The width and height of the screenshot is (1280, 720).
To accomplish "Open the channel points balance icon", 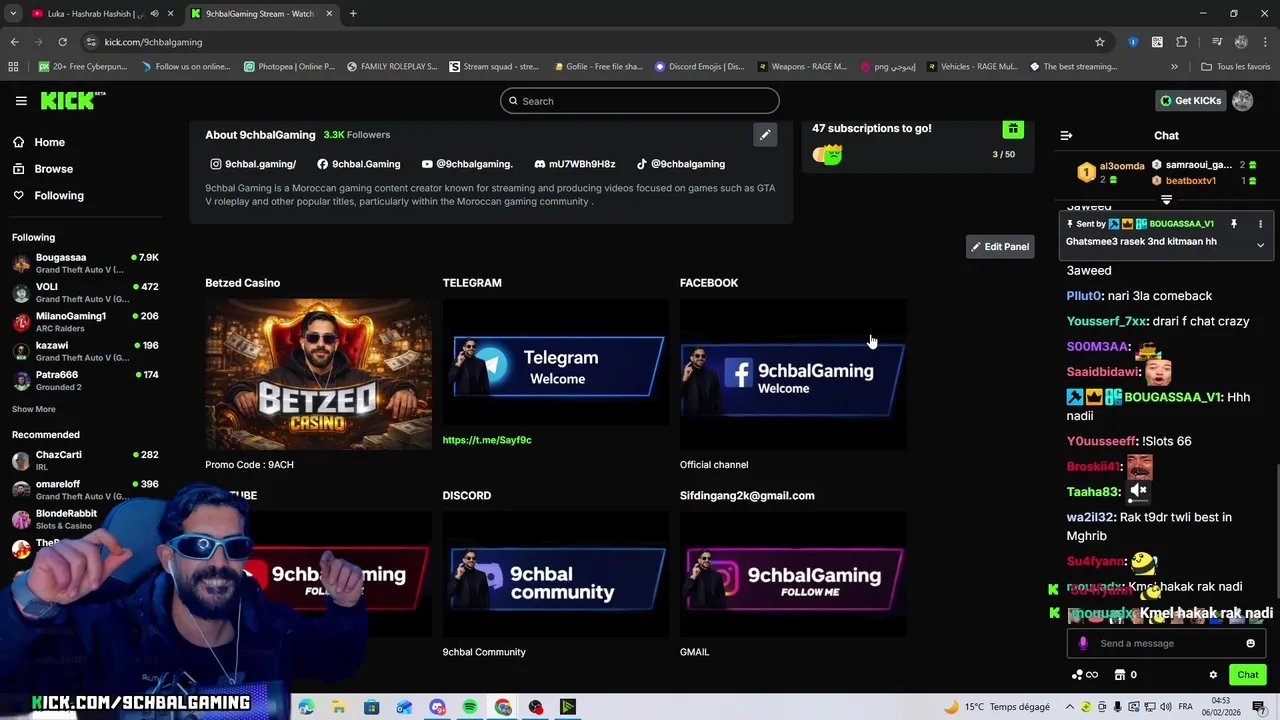I will tap(1085, 675).
